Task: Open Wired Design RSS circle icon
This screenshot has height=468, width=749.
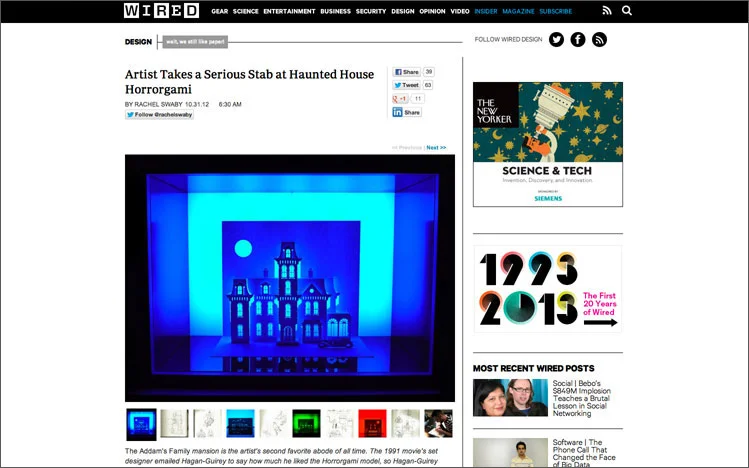Action: (x=599, y=40)
